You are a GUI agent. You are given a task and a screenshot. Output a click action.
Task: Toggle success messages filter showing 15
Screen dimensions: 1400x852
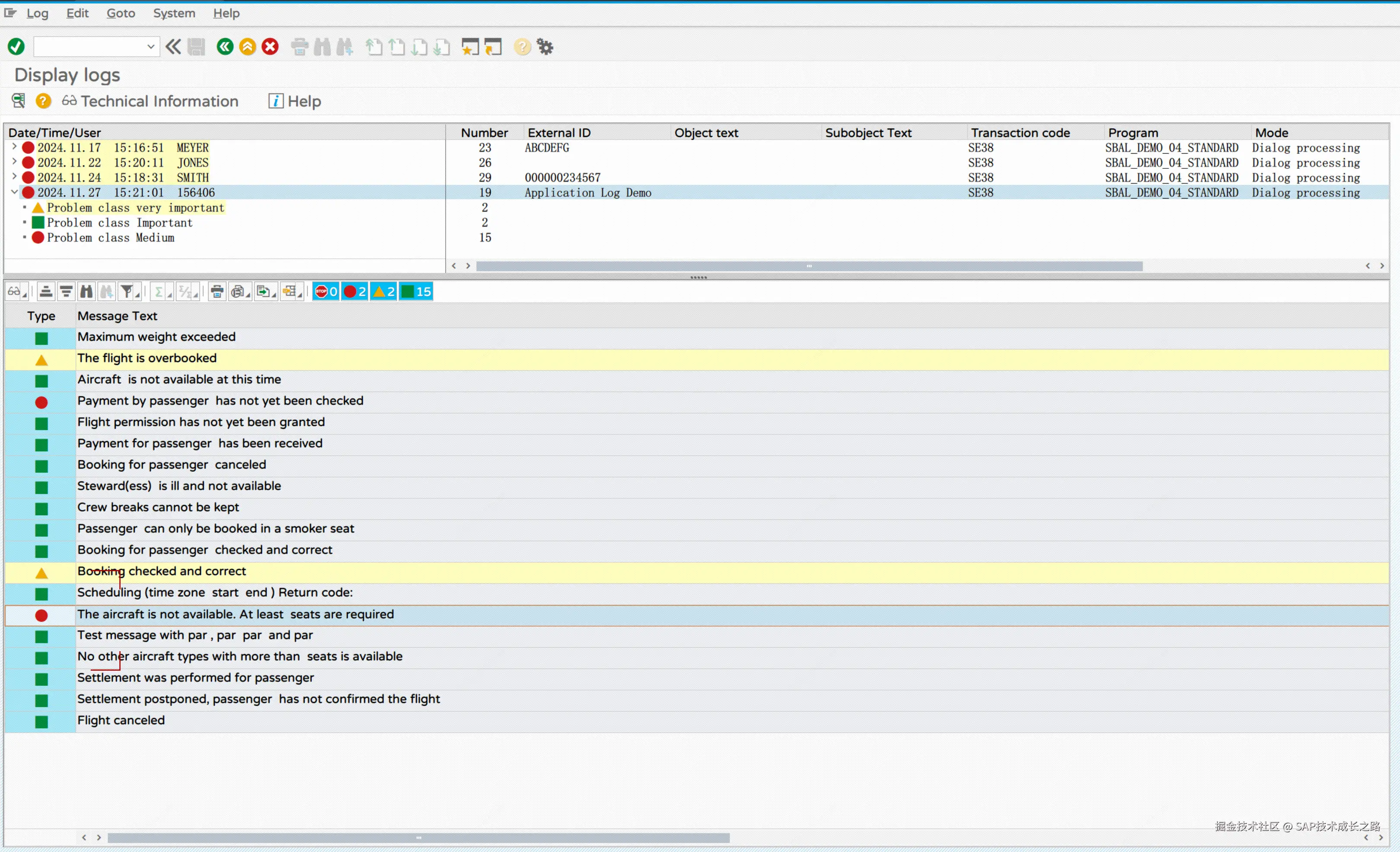tap(416, 292)
